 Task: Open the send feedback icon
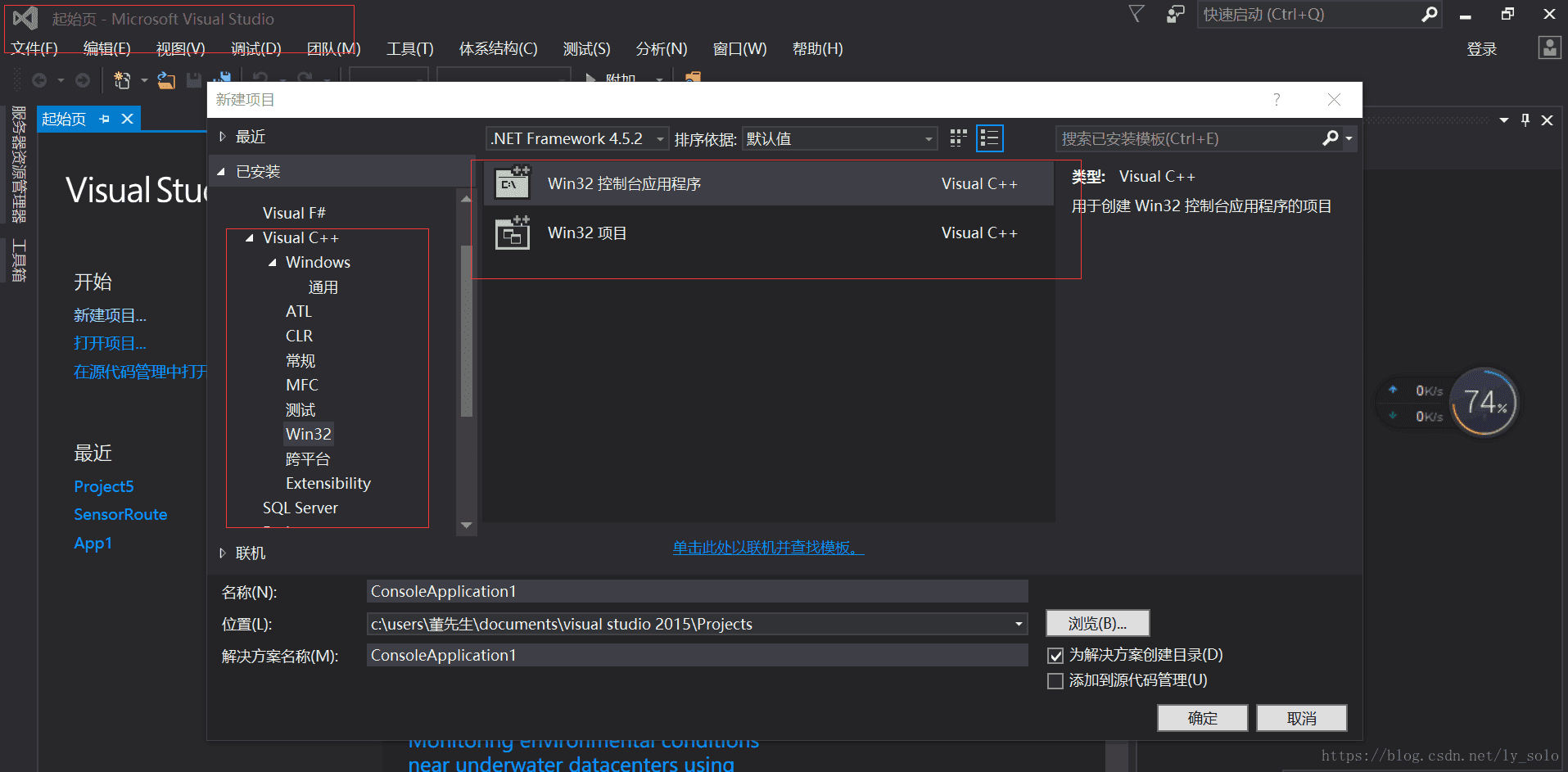(1175, 14)
